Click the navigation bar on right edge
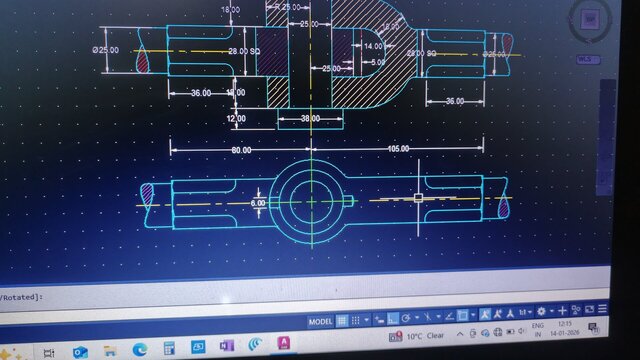 pos(607,137)
